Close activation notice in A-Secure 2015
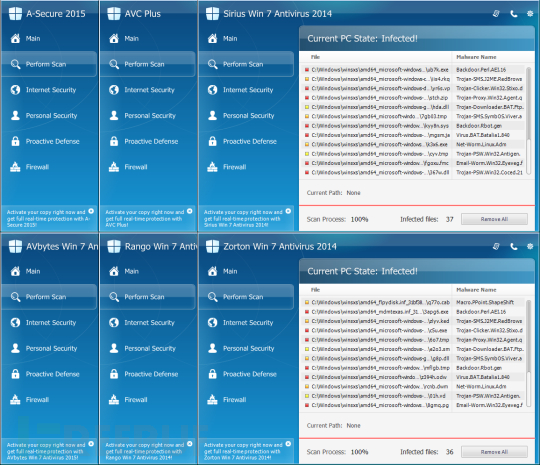Image resolution: width=540 pixels, height=465 pixels. click(x=91, y=211)
